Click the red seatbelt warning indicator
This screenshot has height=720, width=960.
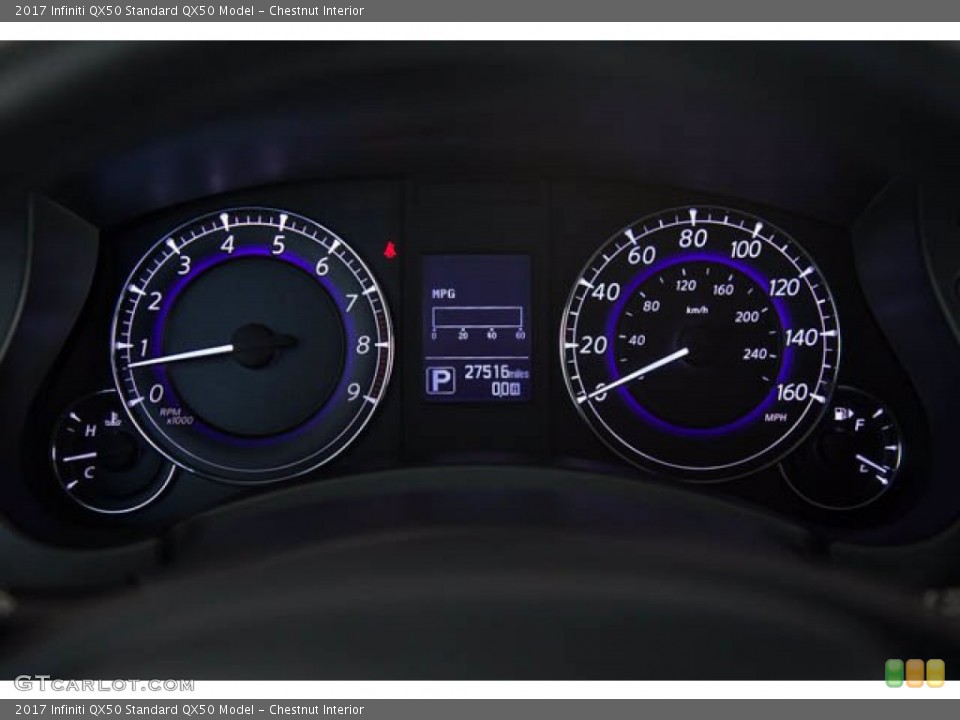(x=389, y=250)
